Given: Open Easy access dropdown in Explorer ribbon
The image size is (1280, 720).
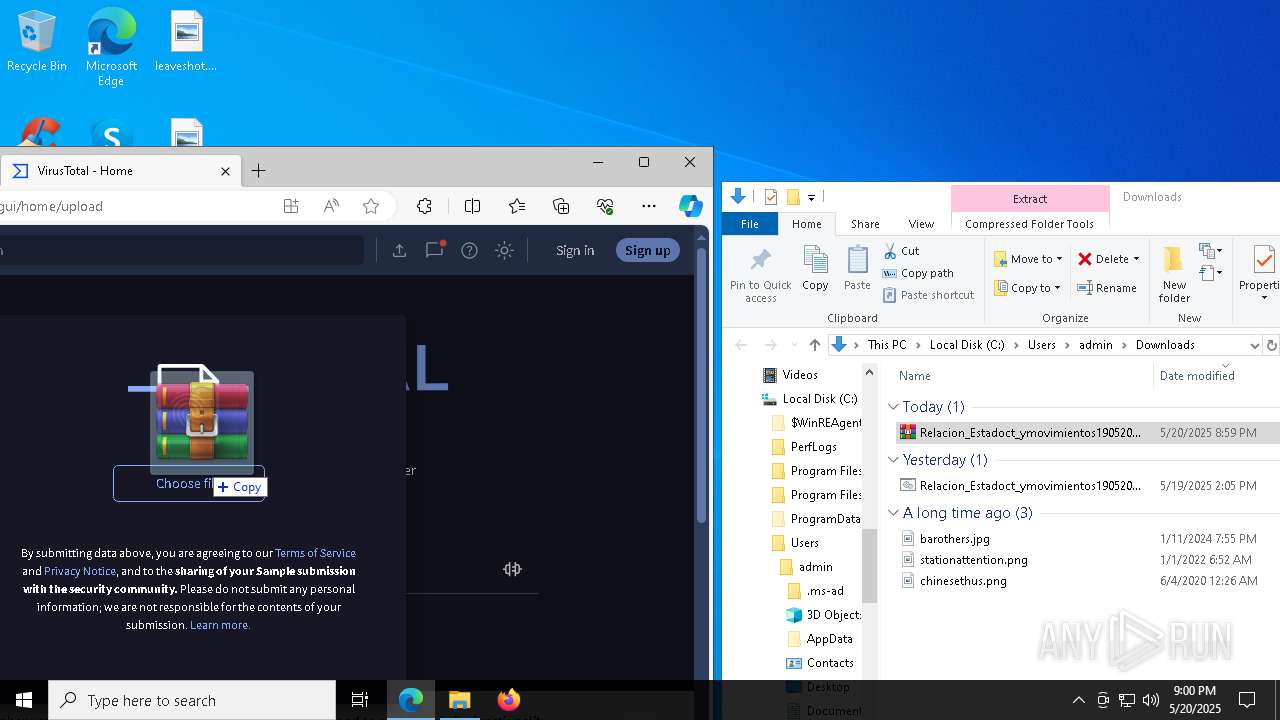Looking at the screenshot, I should (1211, 273).
